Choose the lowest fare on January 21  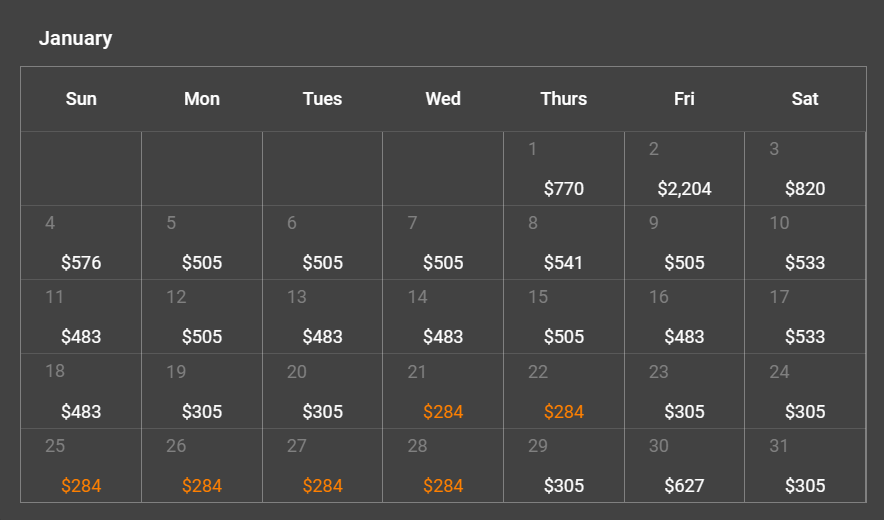click(x=443, y=392)
